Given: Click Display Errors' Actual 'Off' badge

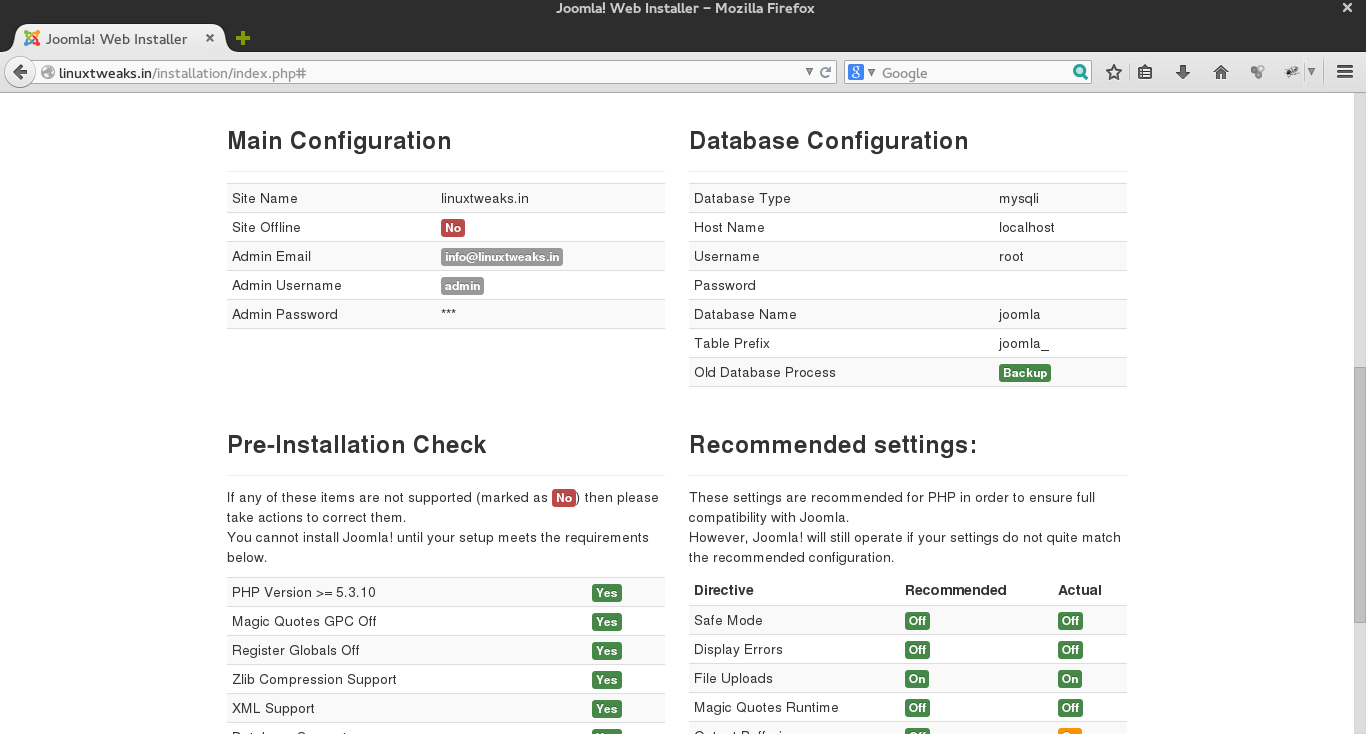Looking at the screenshot, I should point(1070,650).
